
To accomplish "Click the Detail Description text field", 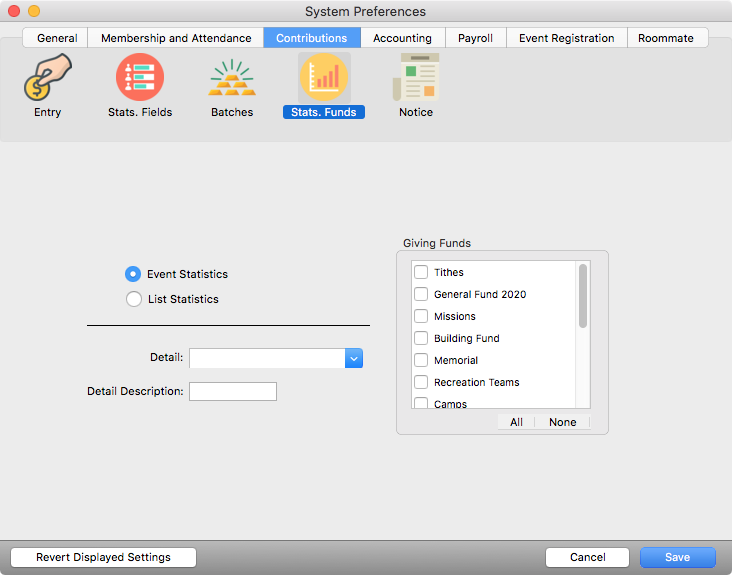I will [x=232, y=391].
